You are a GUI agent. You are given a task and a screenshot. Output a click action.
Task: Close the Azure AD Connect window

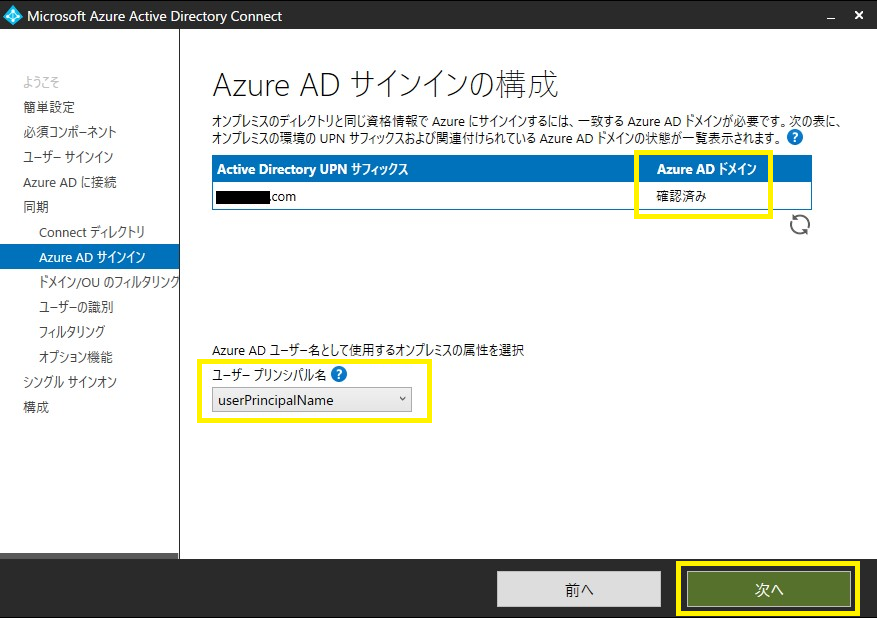[x=859, y=16]
